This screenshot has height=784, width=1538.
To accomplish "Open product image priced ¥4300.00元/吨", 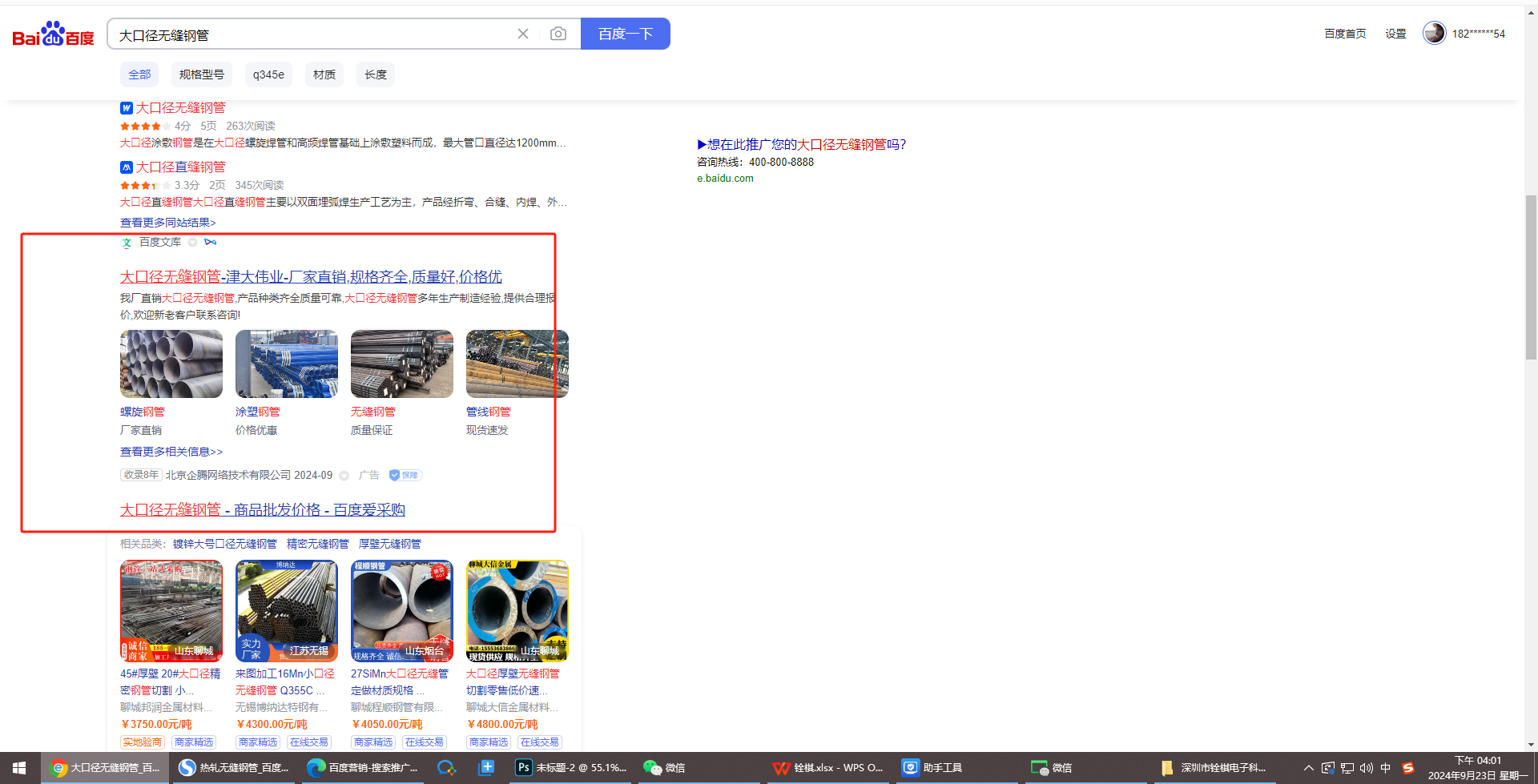I will [x=287, y=611].
